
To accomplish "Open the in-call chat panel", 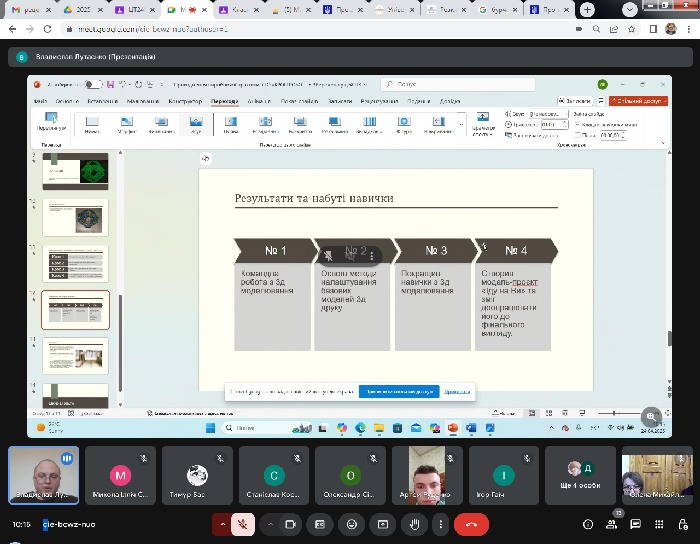I will (637, 524).
